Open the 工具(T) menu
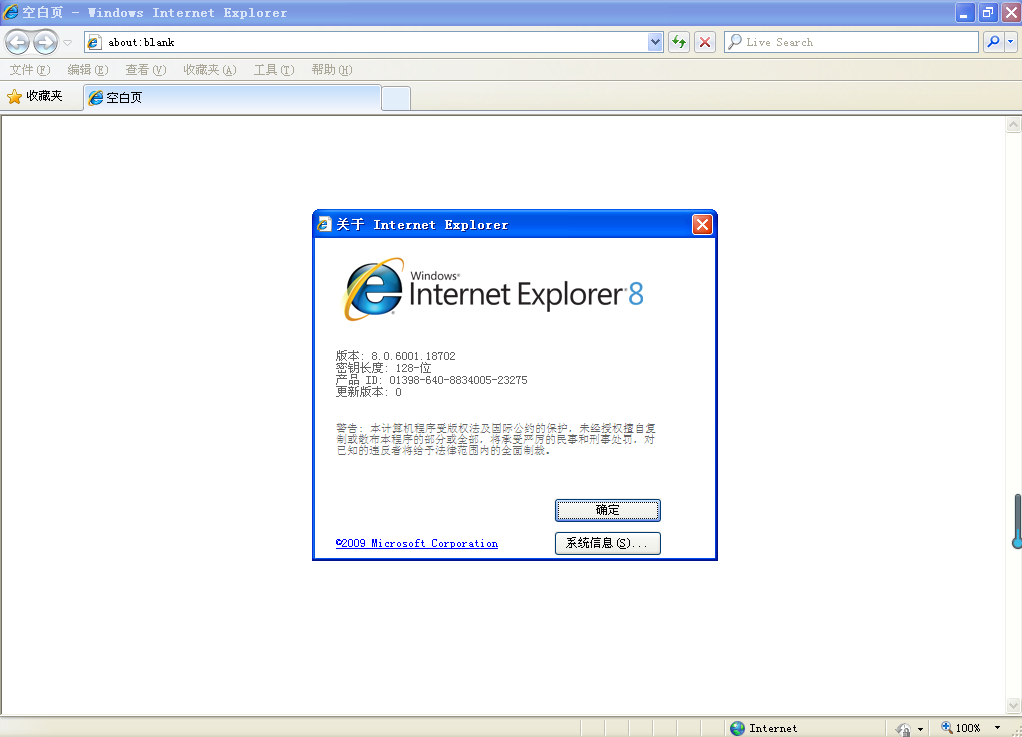1022x737 pixels. tap(274, 70)
